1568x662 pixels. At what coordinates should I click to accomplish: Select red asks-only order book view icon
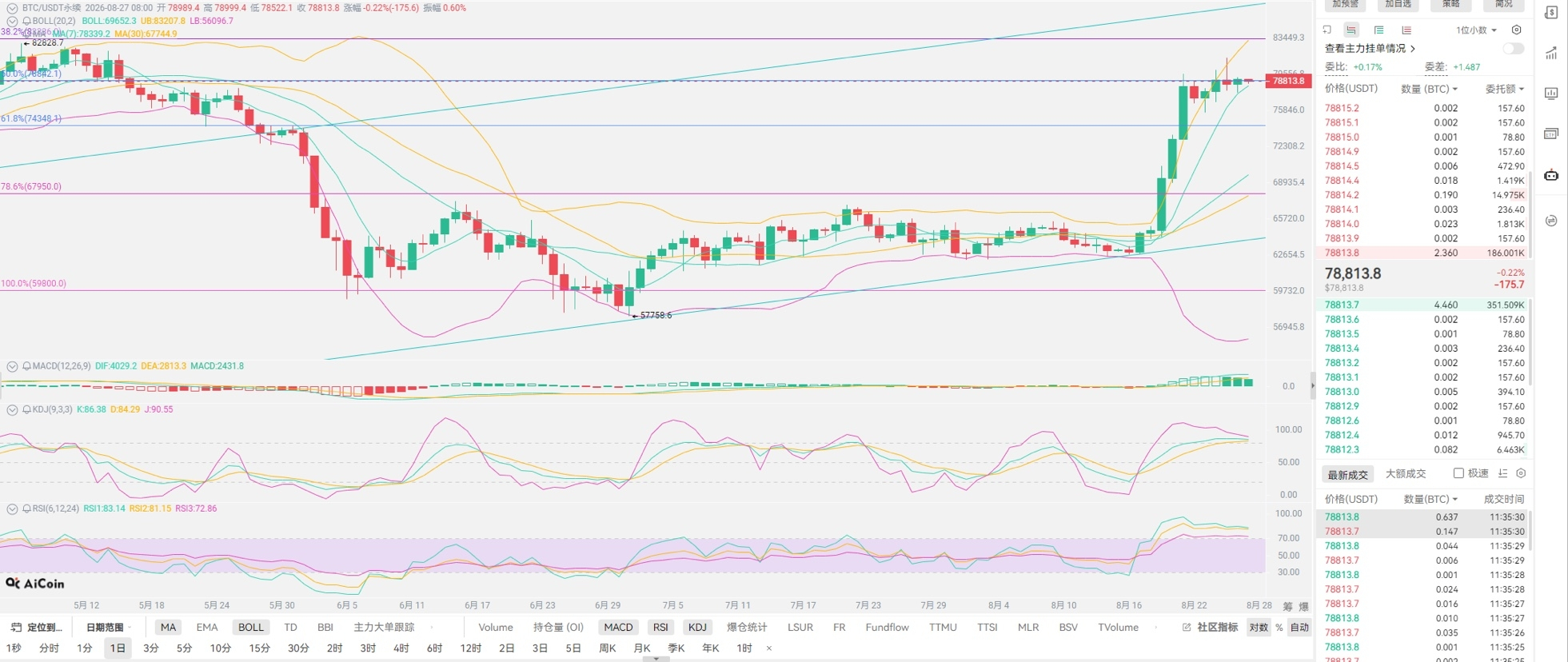1406,30
